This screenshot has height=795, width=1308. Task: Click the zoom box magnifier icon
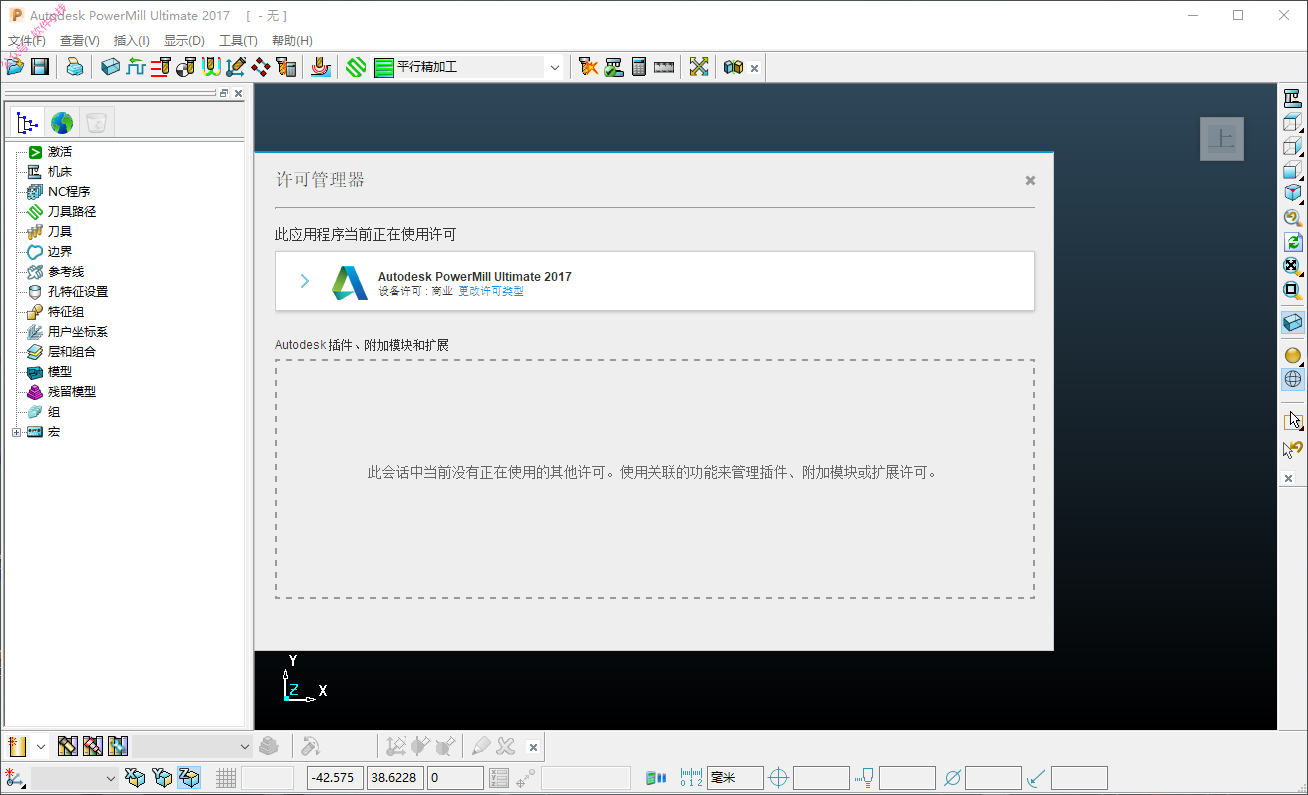tap(1292, 290)
